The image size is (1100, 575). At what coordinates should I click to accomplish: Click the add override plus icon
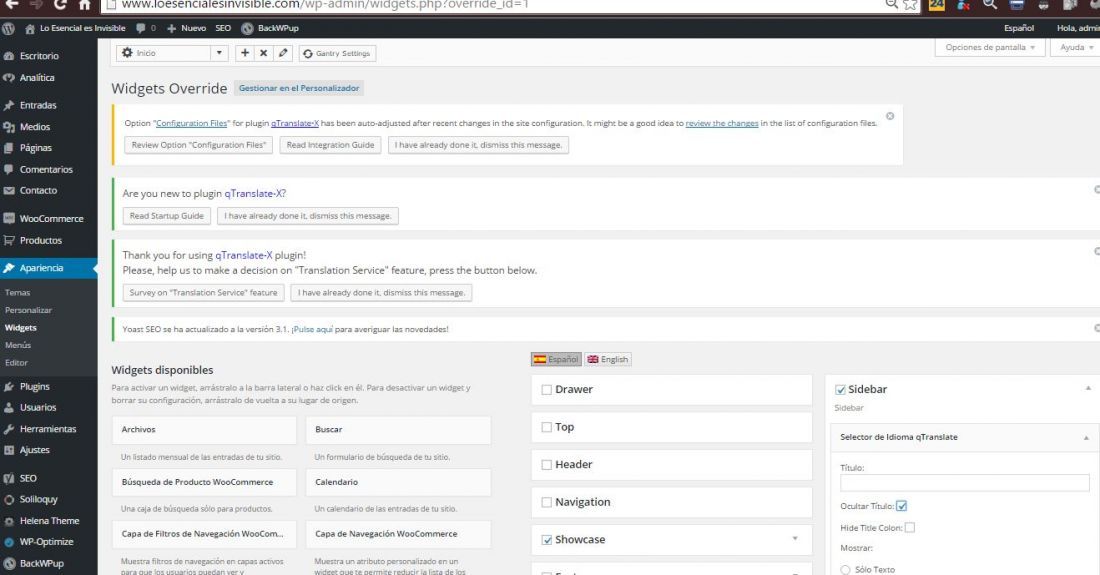click(245, 53)
